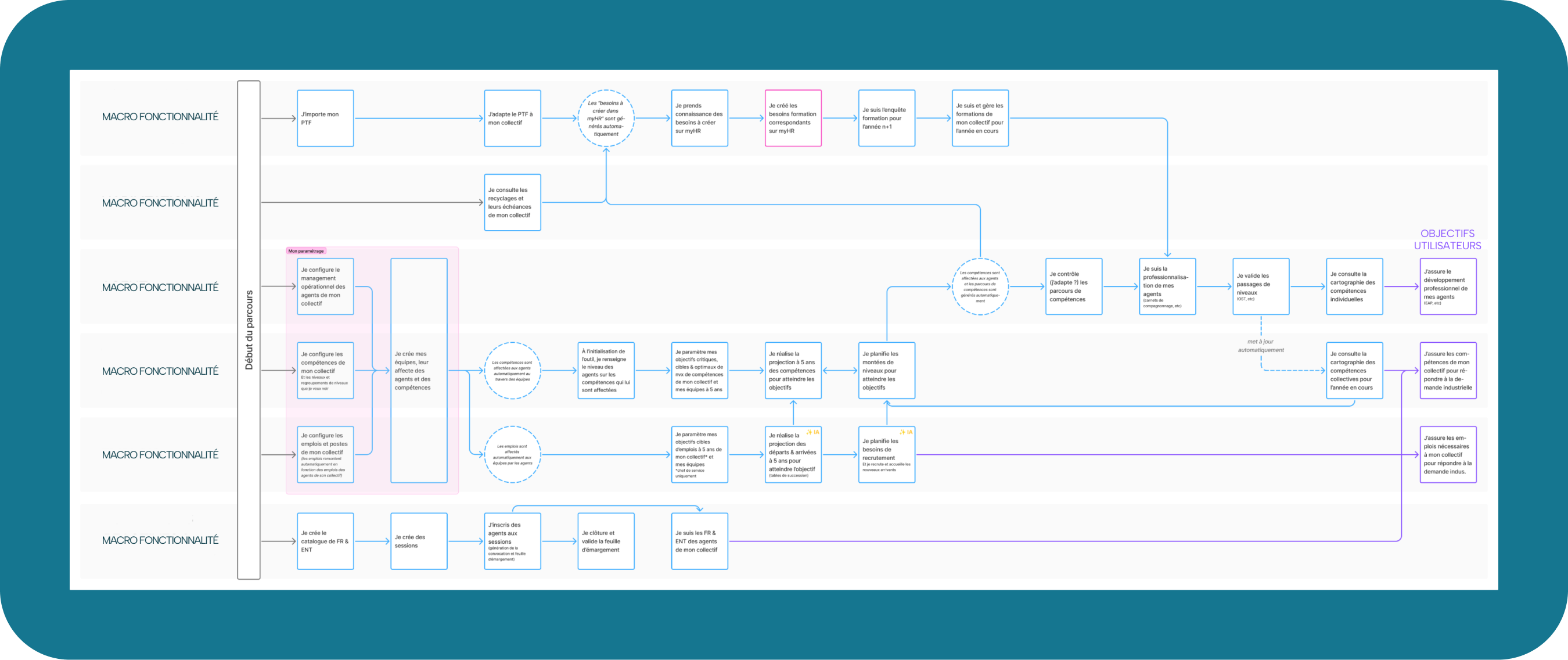The image size is (1568, 660).
Task: Select the 'Je crée des sessions' box
Action: [419, 541]
